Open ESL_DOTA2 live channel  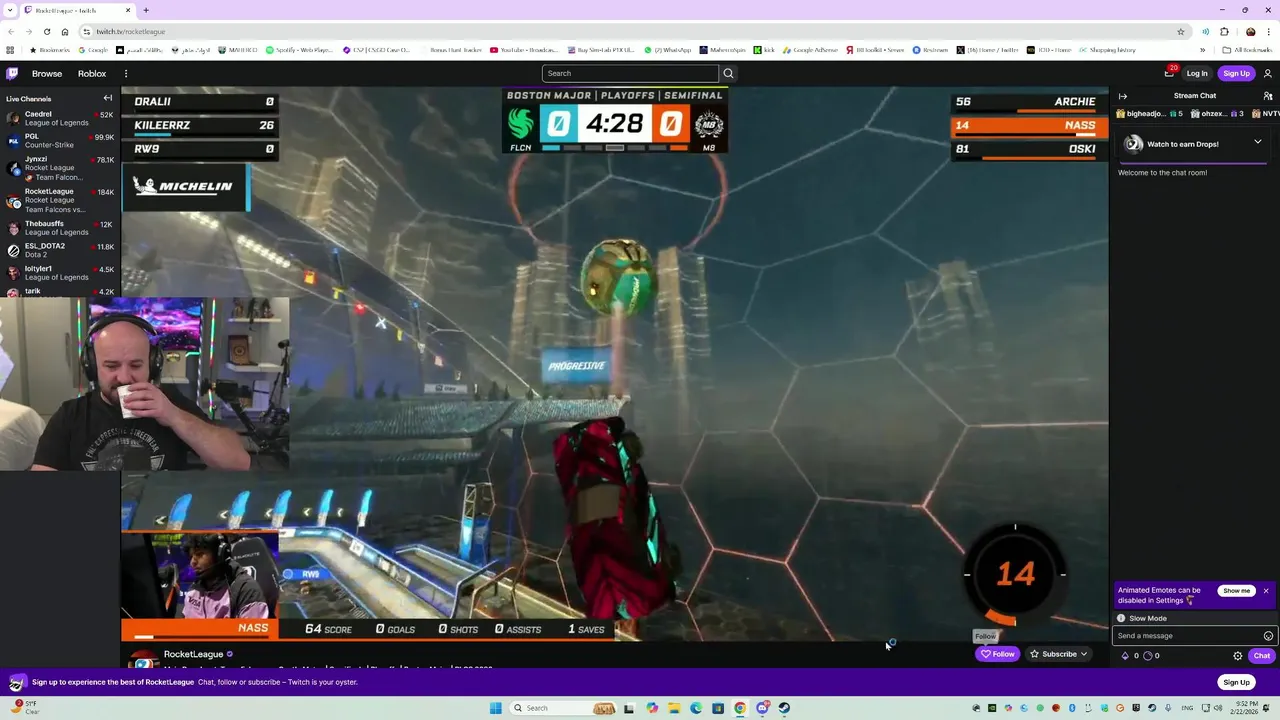coord(60,250)
